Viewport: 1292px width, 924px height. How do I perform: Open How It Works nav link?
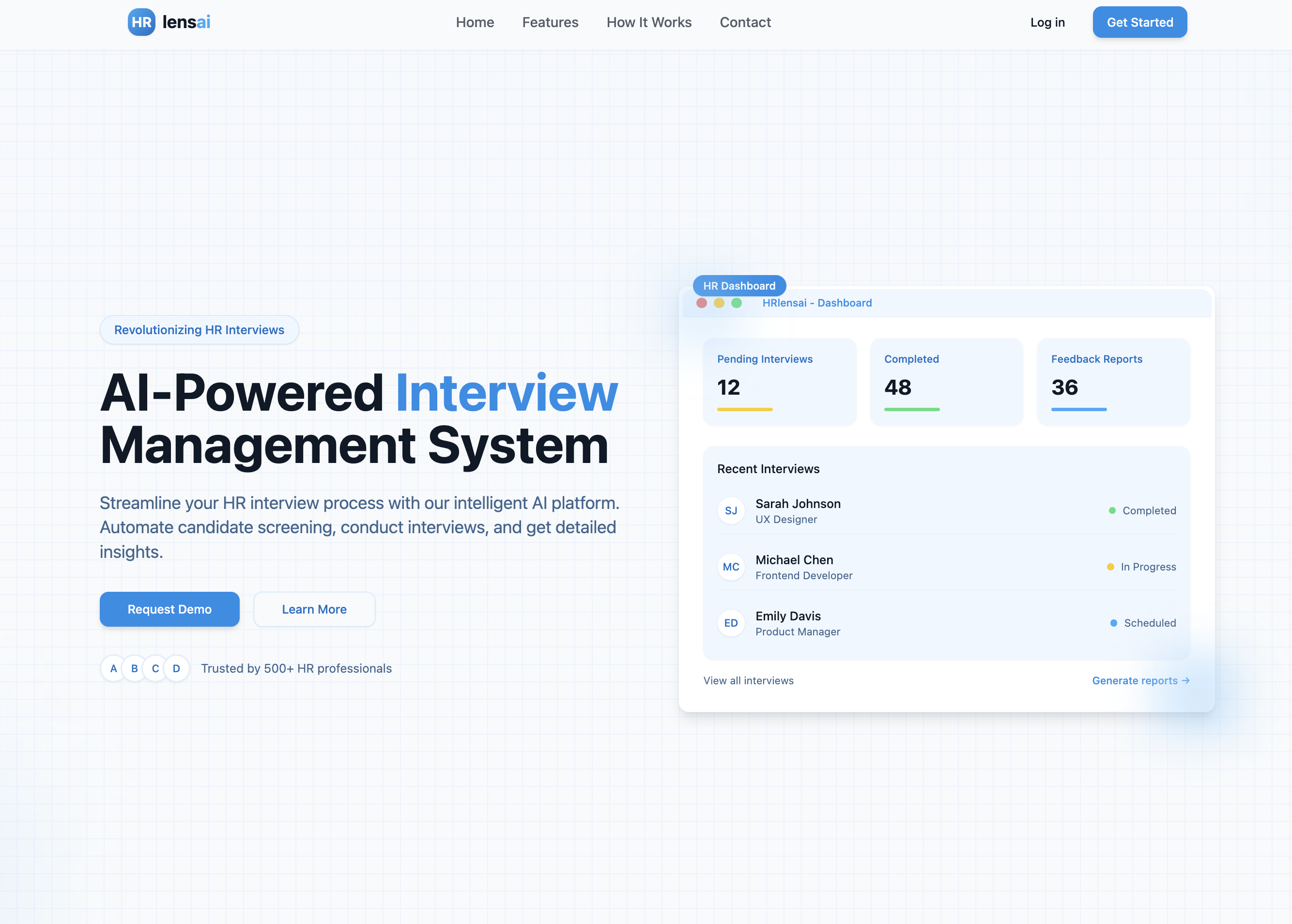[648, 22]
